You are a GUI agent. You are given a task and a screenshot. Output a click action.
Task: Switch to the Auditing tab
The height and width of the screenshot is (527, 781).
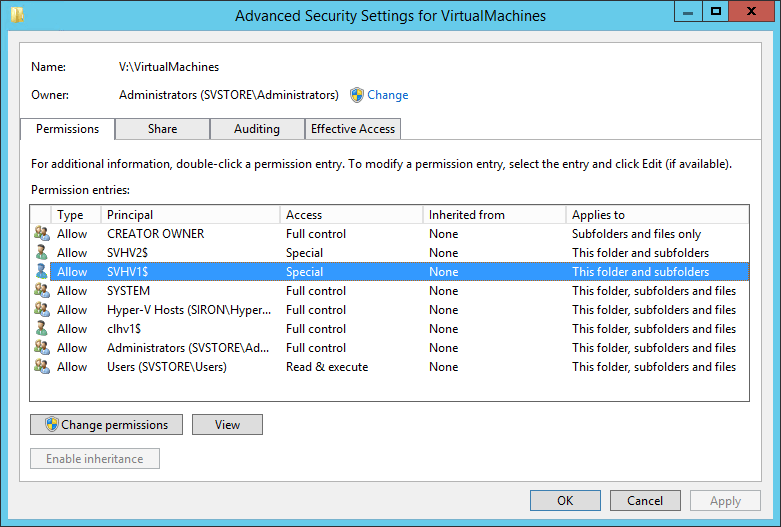[257, 129]
